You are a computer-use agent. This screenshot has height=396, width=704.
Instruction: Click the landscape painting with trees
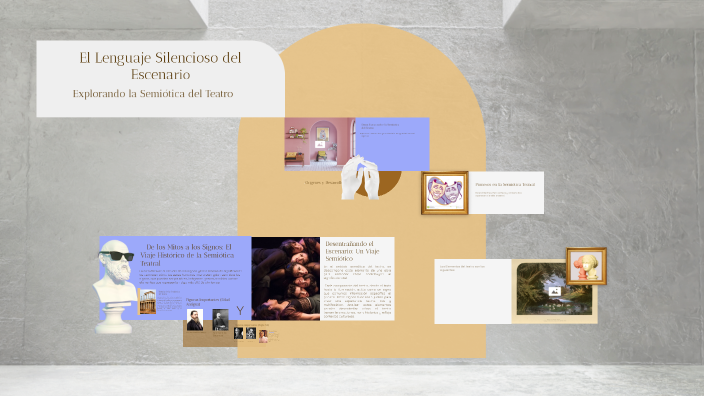(554, 289)
